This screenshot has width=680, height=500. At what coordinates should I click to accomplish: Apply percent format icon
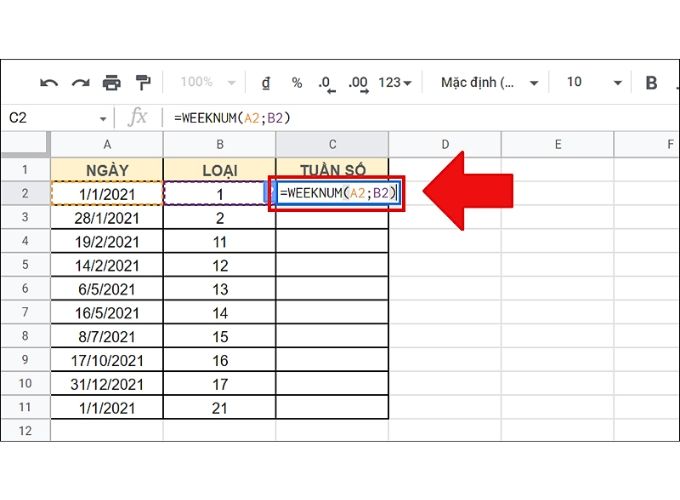[297, 82]
